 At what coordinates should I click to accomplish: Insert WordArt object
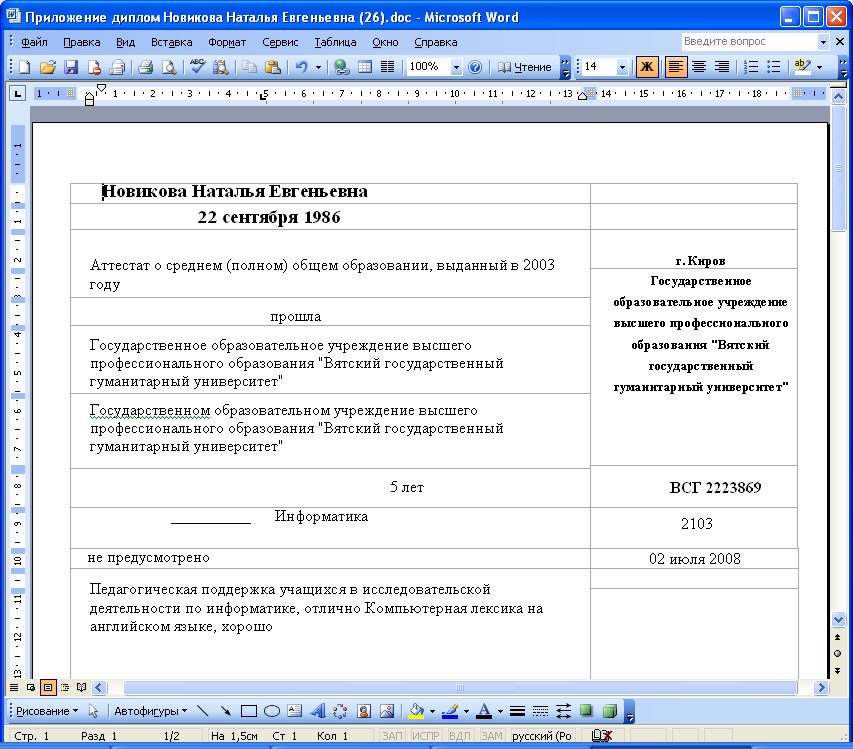318,711
